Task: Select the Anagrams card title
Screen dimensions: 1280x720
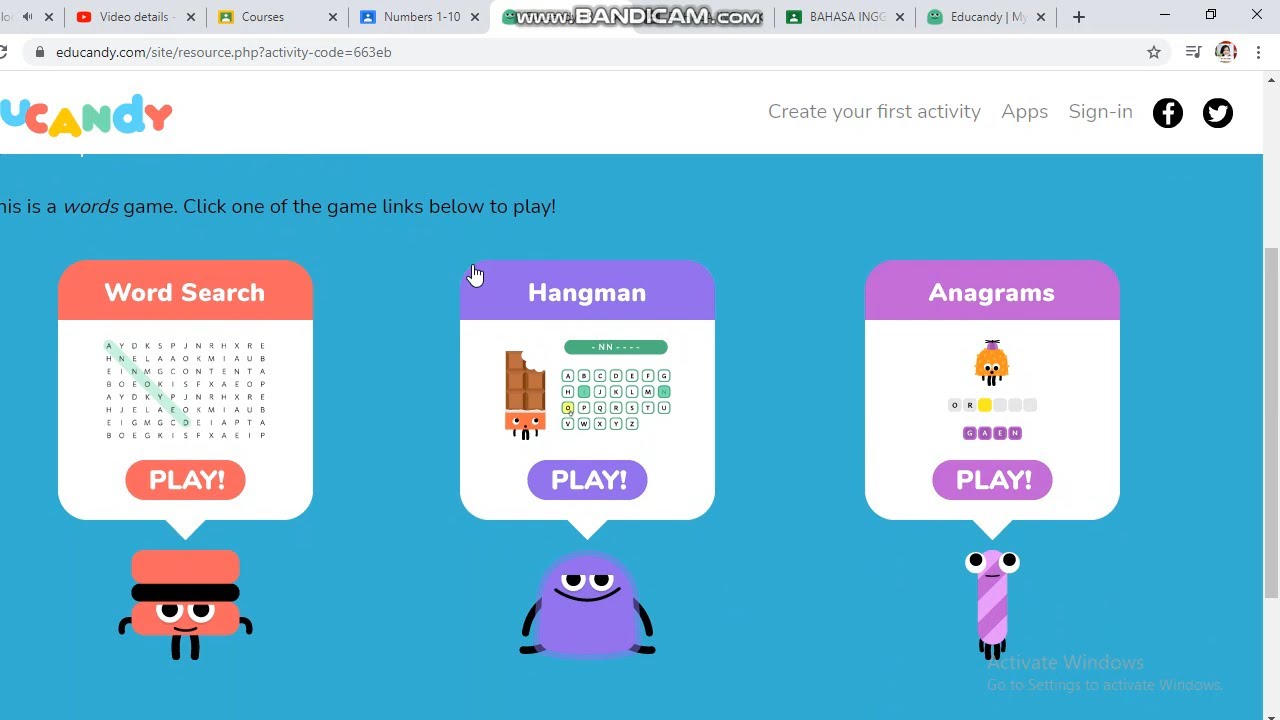Action: pyautogui.click(x=992, y=292)
